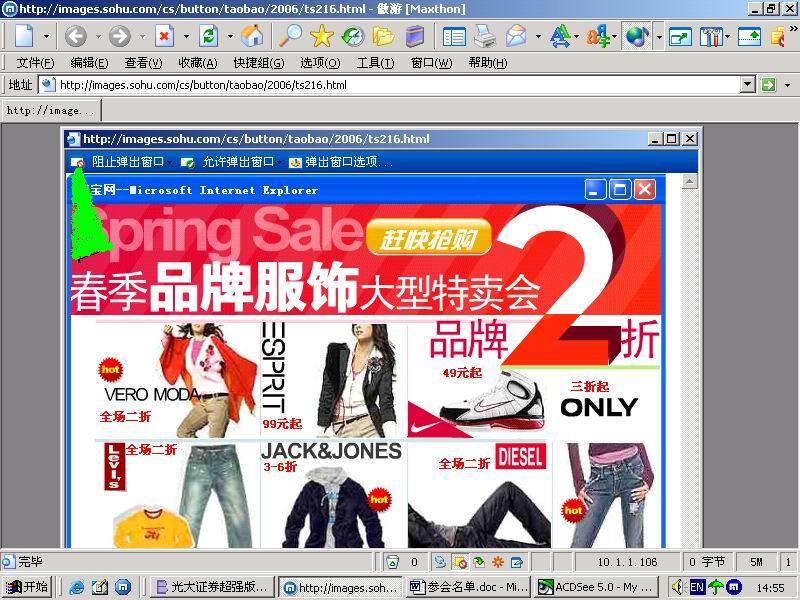Go back with the Back arrow

(76, 36)
